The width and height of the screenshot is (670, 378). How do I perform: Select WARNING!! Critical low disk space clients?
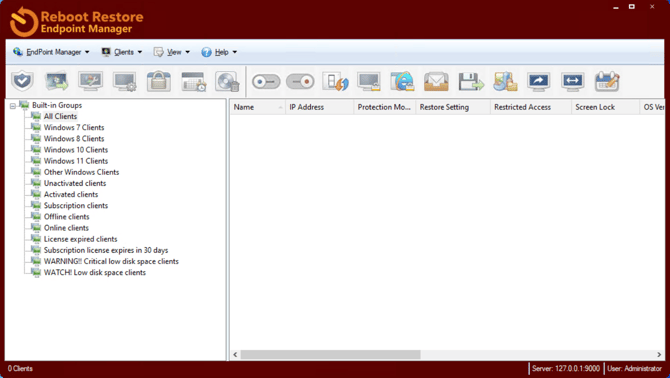(111, 261)
